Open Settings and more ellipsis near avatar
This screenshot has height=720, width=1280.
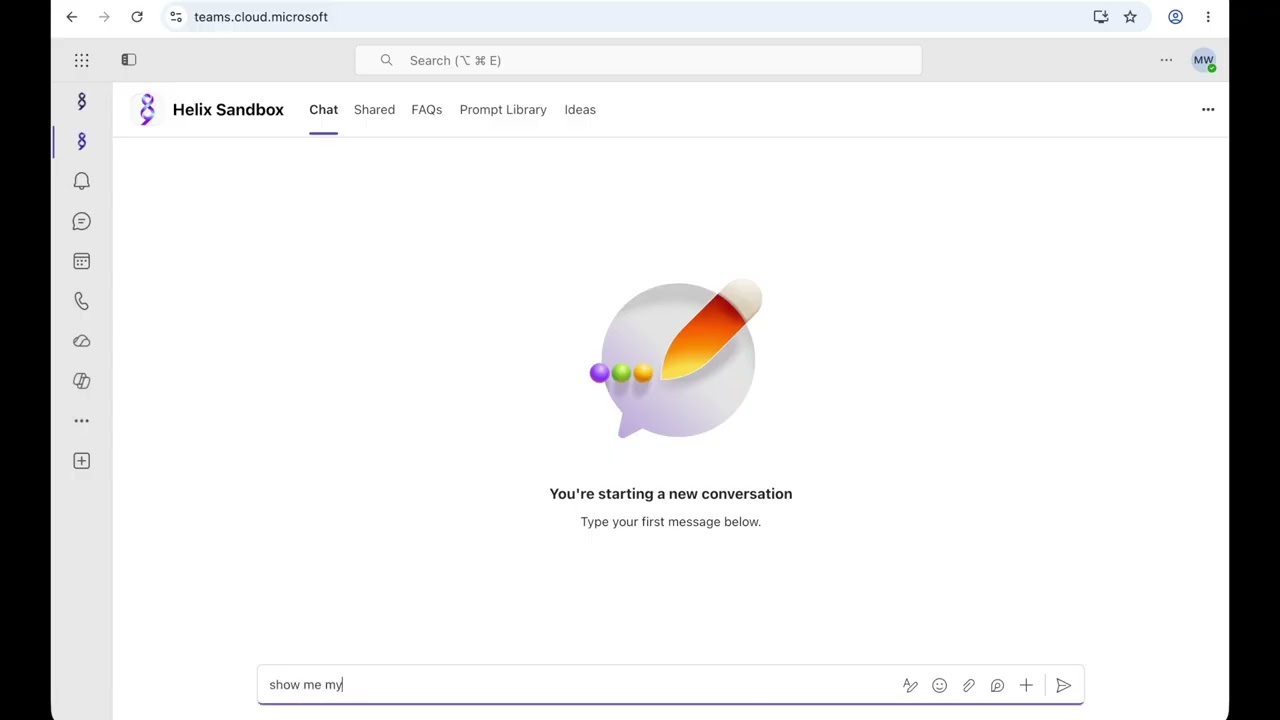(1166, 60)
